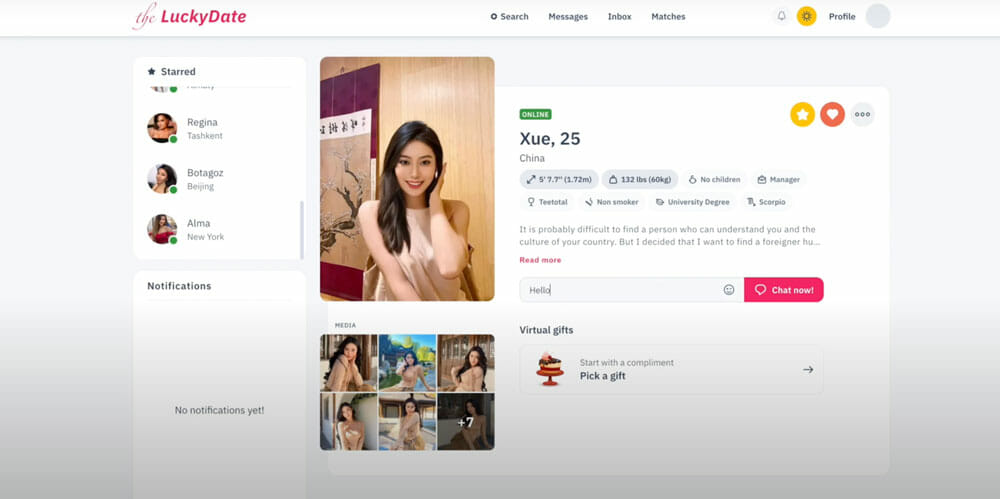Open media thumbnail with blue sky
Image resolution: width=1000 pixels, height=499 pixels.
408,362
